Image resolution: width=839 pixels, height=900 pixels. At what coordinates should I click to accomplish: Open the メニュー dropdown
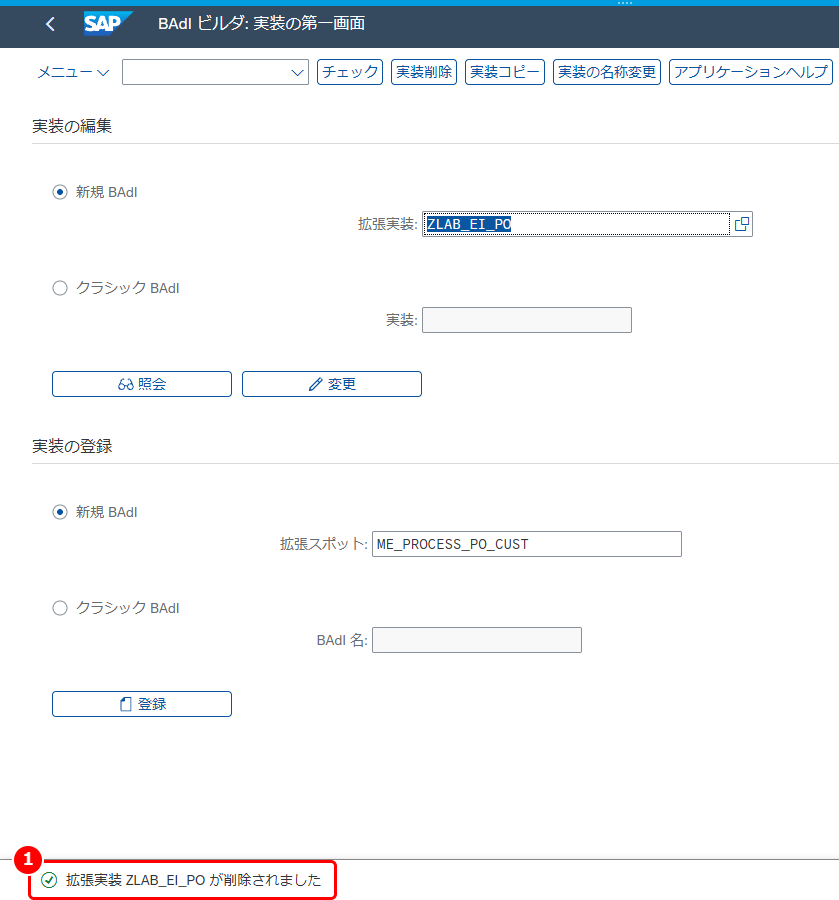[x=73, y=72]
